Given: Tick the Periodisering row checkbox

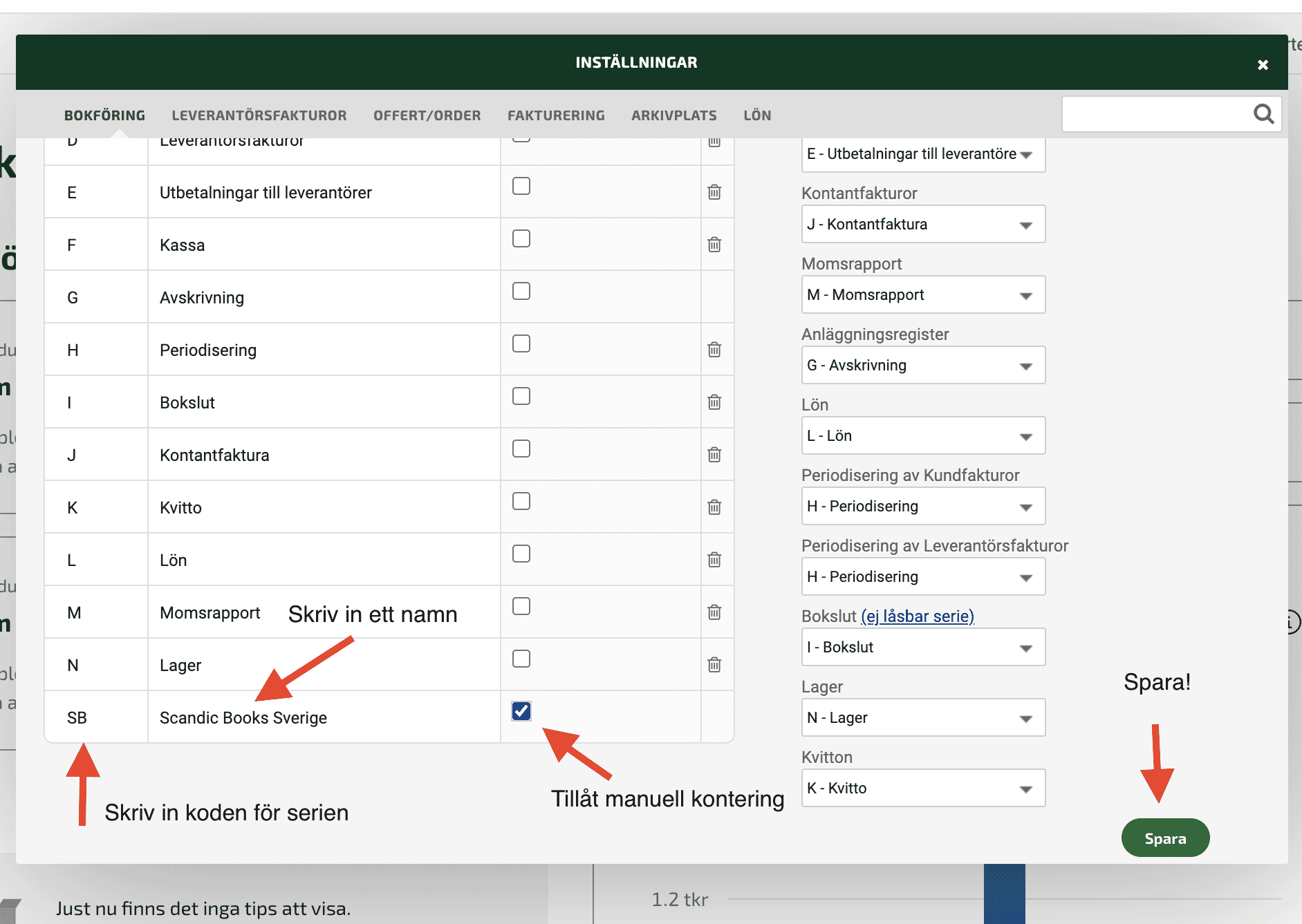Looking at the screenshot, I should 521,343.
